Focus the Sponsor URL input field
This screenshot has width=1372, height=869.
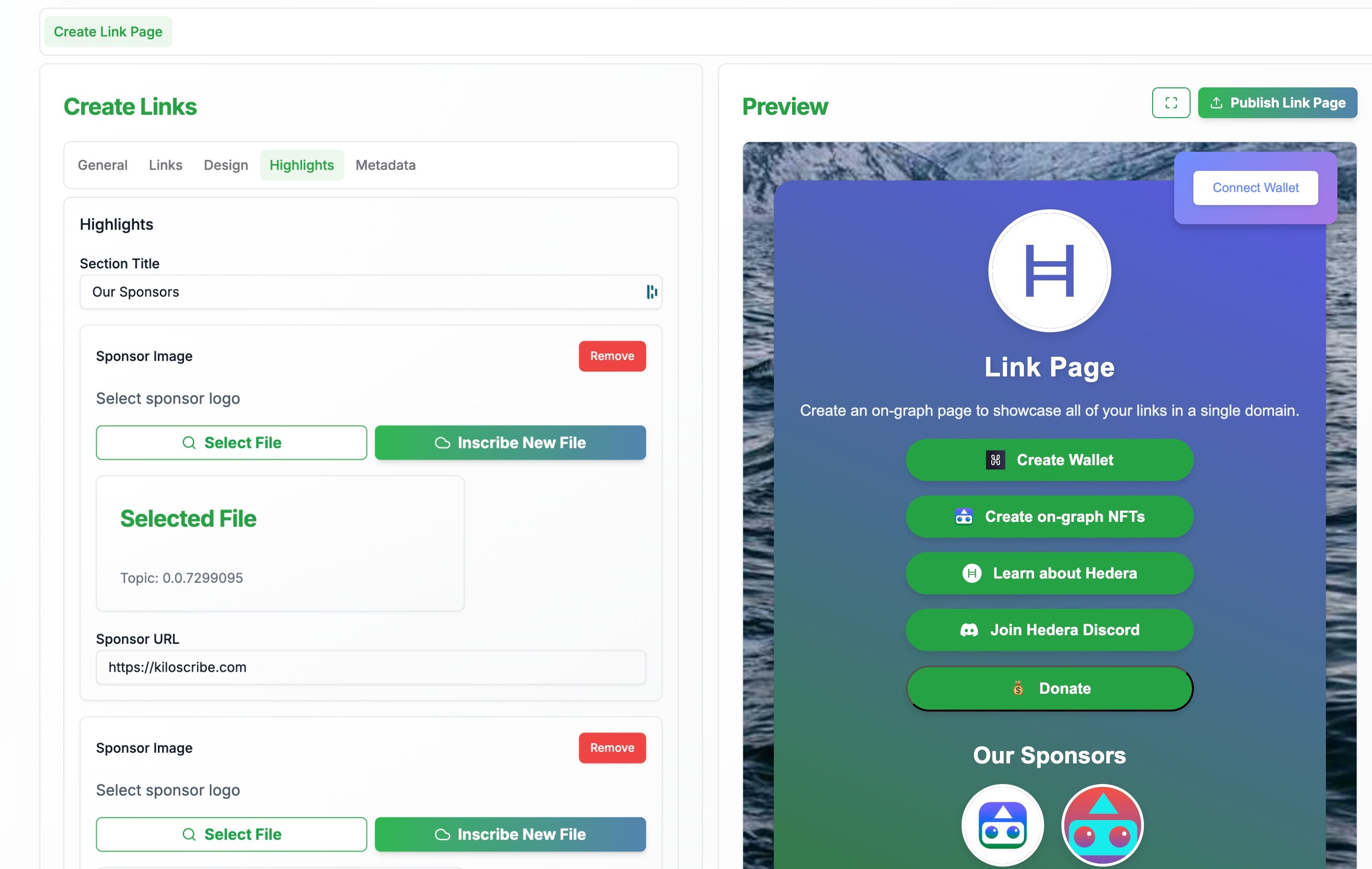tap(370, 667)
